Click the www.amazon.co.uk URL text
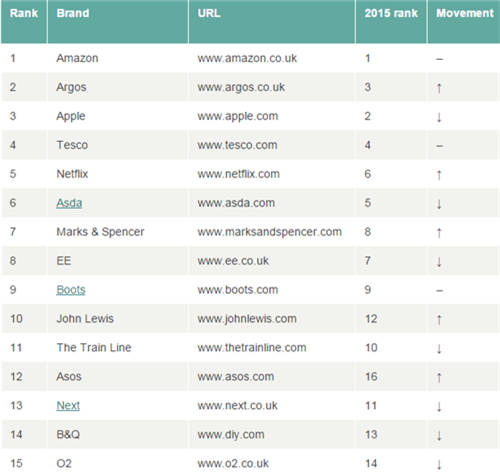The width and height of the screenshot is (500, 476). point(247,58)
